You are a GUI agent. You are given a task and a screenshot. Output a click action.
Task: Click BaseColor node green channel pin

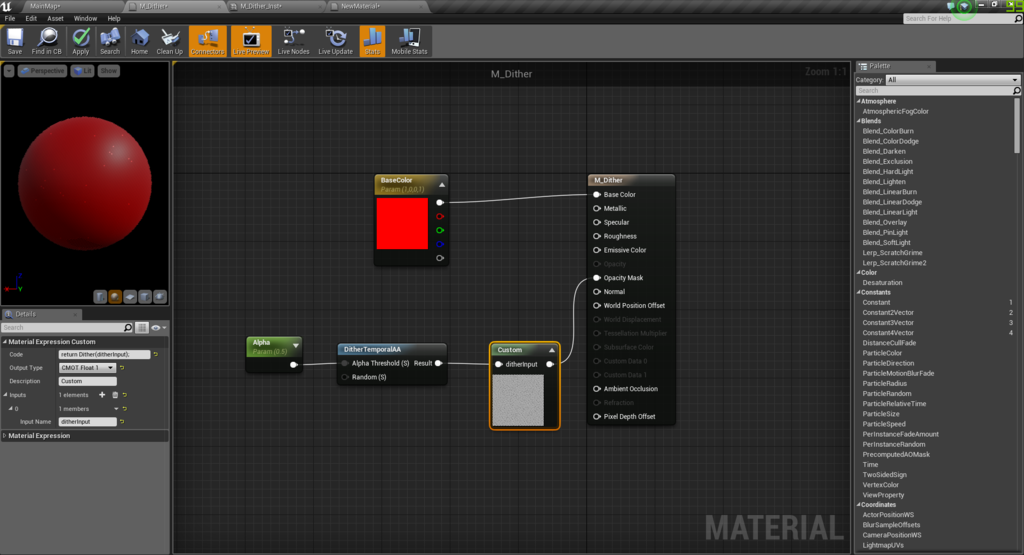point(440,230)
